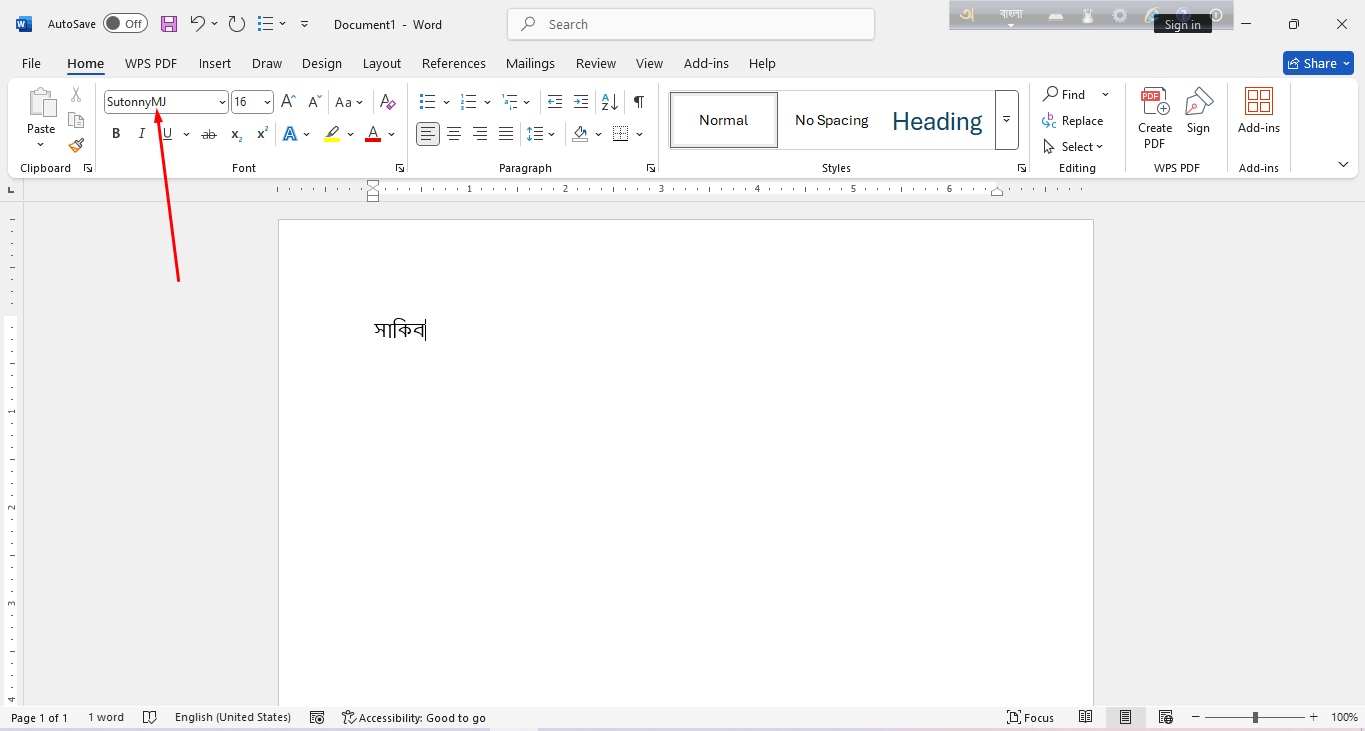Open the Insert tab
1365x731 pixels.
pos(215,63)
